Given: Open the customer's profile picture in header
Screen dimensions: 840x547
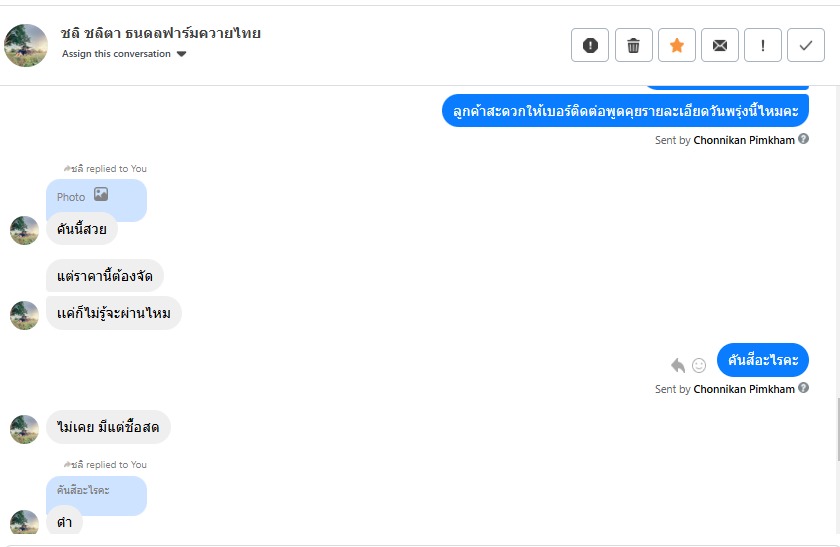Looking at the screenshot, I should 26,45.
